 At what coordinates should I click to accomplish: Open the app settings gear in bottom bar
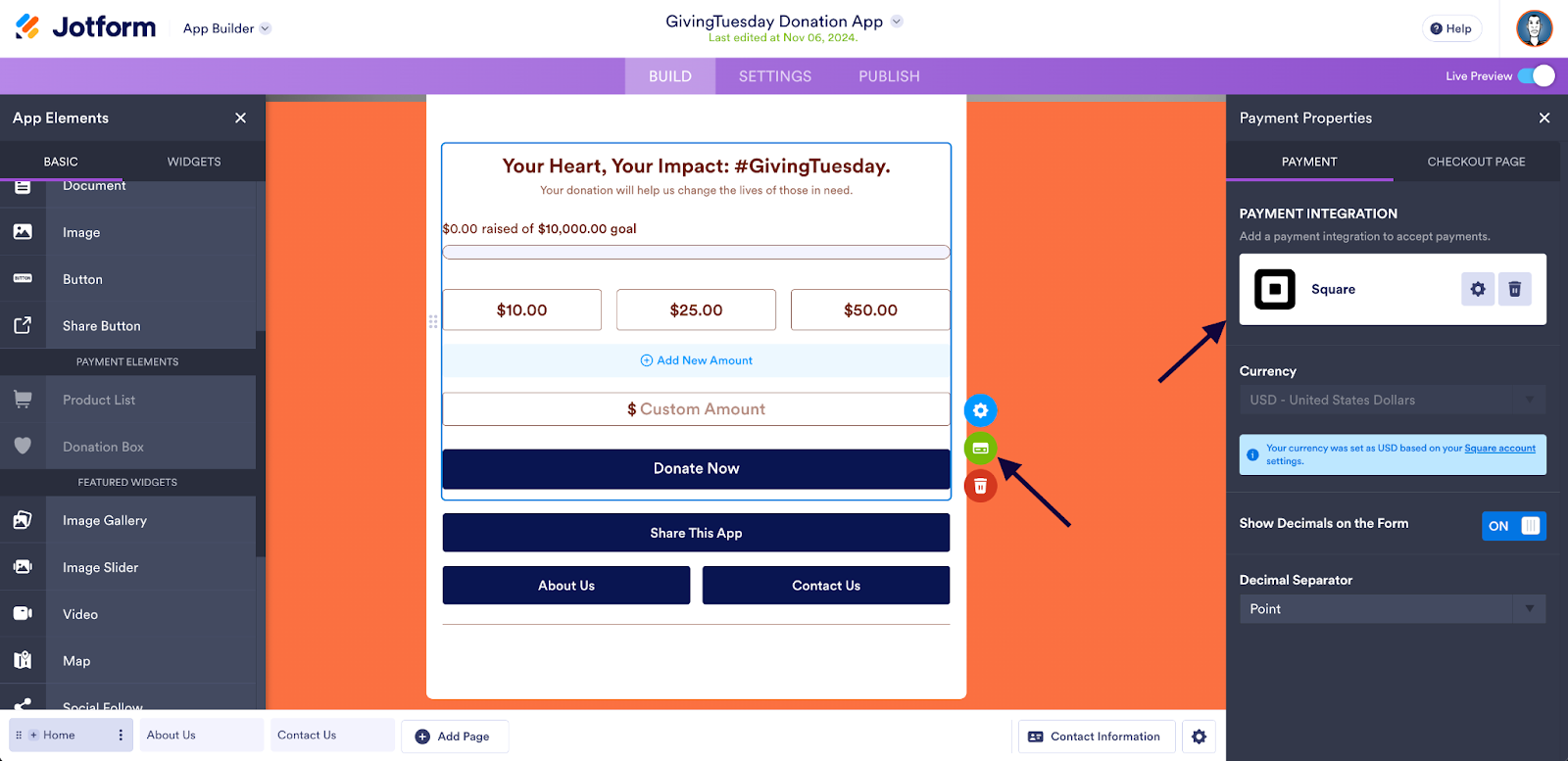coord(1199,737)
